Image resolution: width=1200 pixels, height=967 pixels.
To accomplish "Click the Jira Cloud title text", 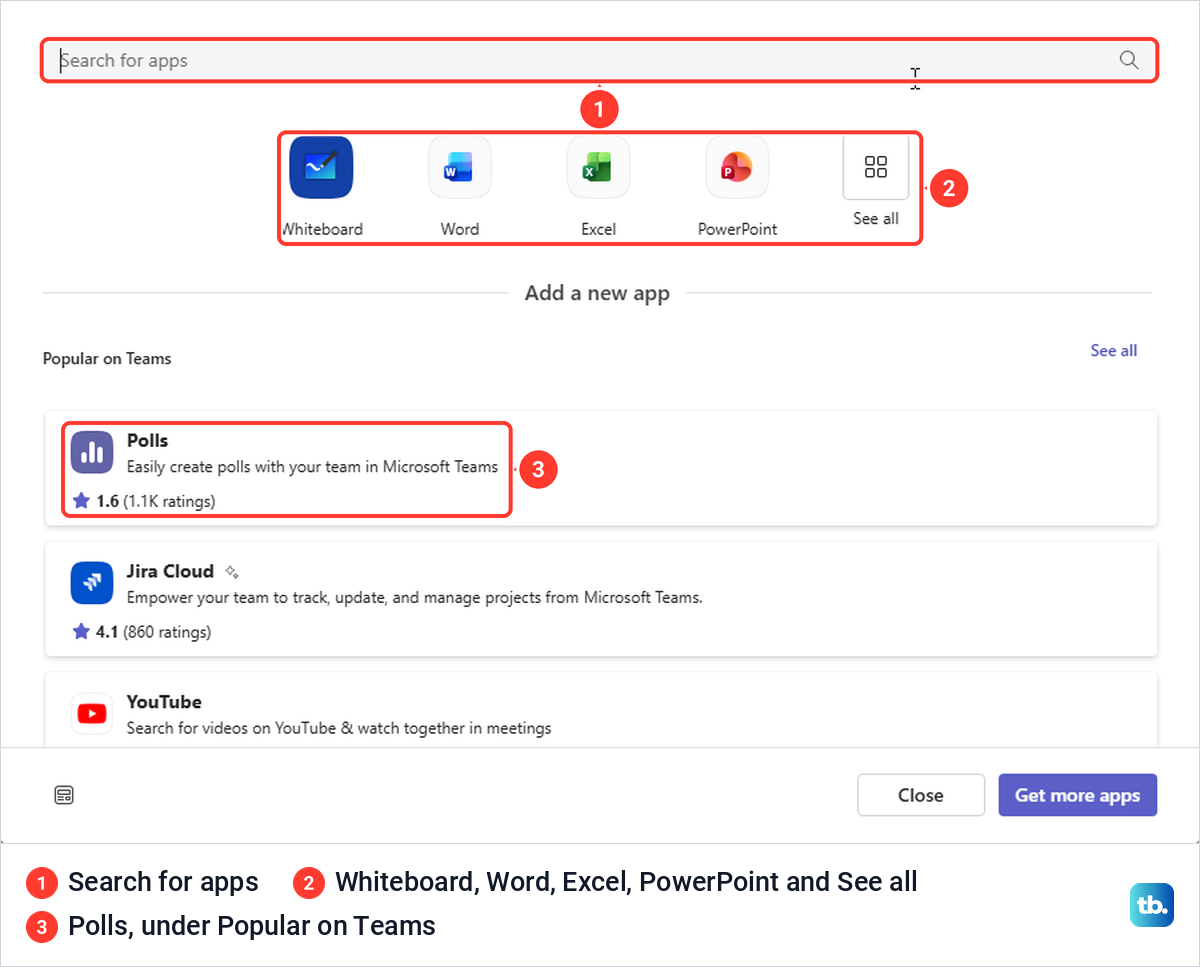I will click(x=170, y=572).
